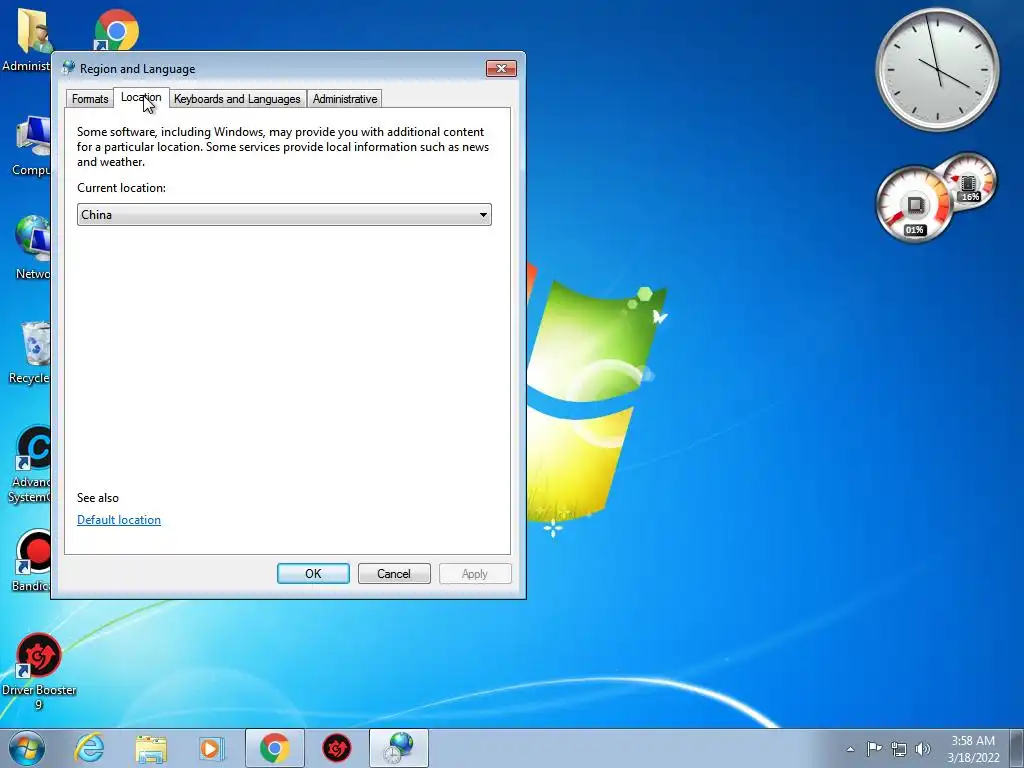Click the Cancel button
The height and width of the screenshot is (768, 1024).
pyautogui.click(x=394, y=573)
